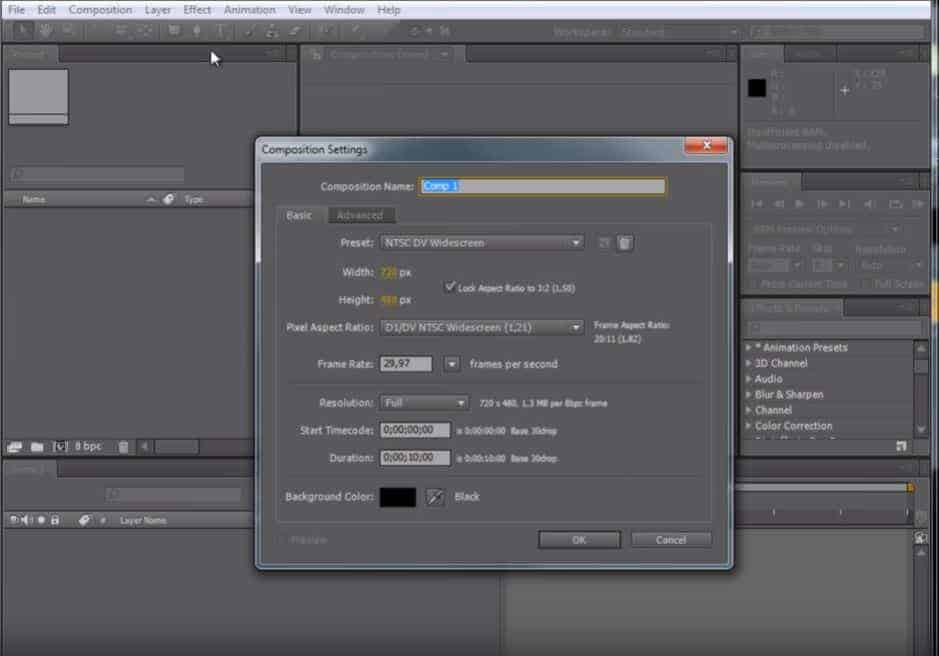Go to first frame in Preview panel
The width and height of the screenshot is (939, 656).
pos(757,204)
